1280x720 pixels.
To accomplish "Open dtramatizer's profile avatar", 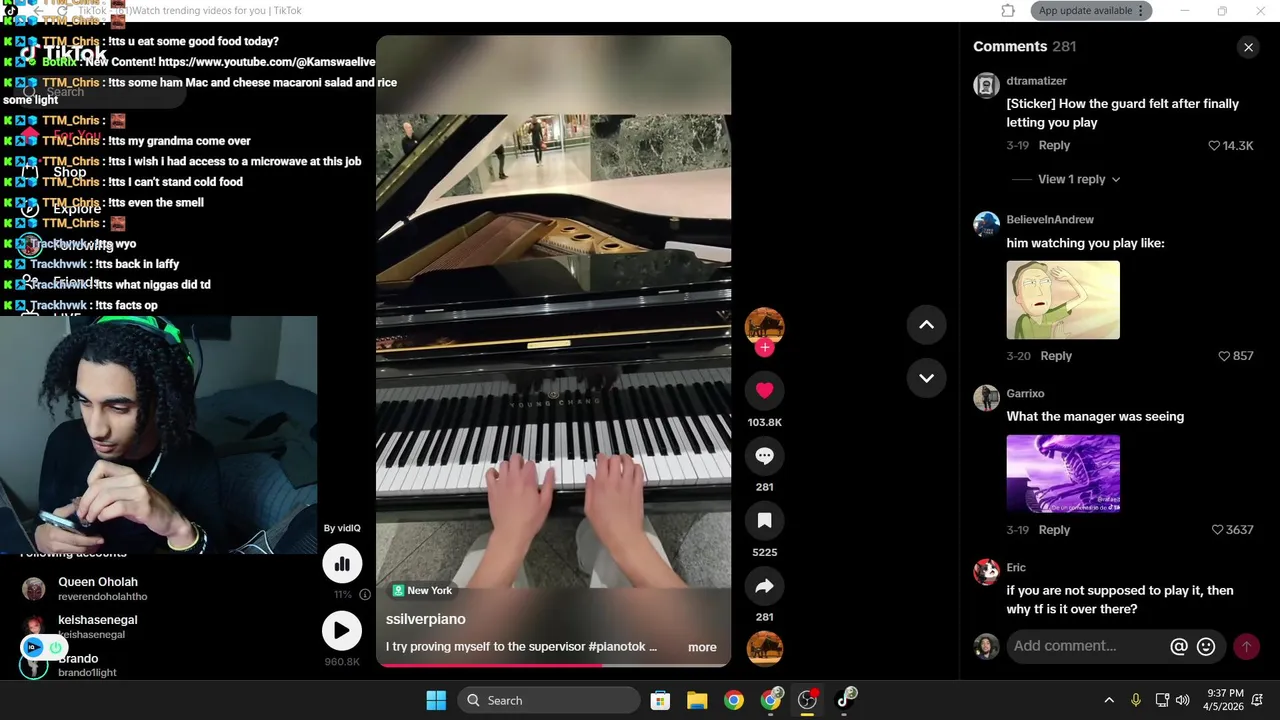I will (x=986, y=85).
